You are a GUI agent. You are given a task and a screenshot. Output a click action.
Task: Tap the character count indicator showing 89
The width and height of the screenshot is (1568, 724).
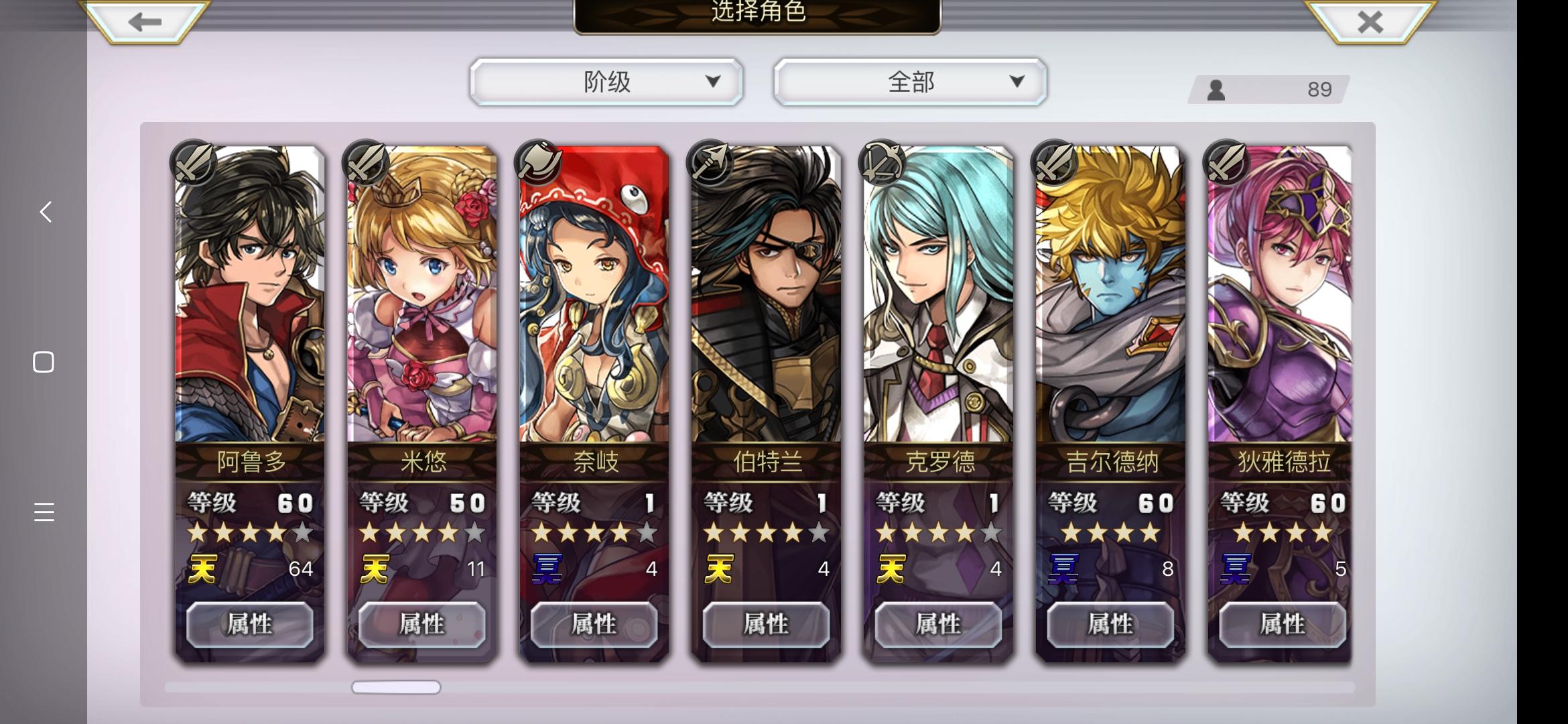[1268, 89]
